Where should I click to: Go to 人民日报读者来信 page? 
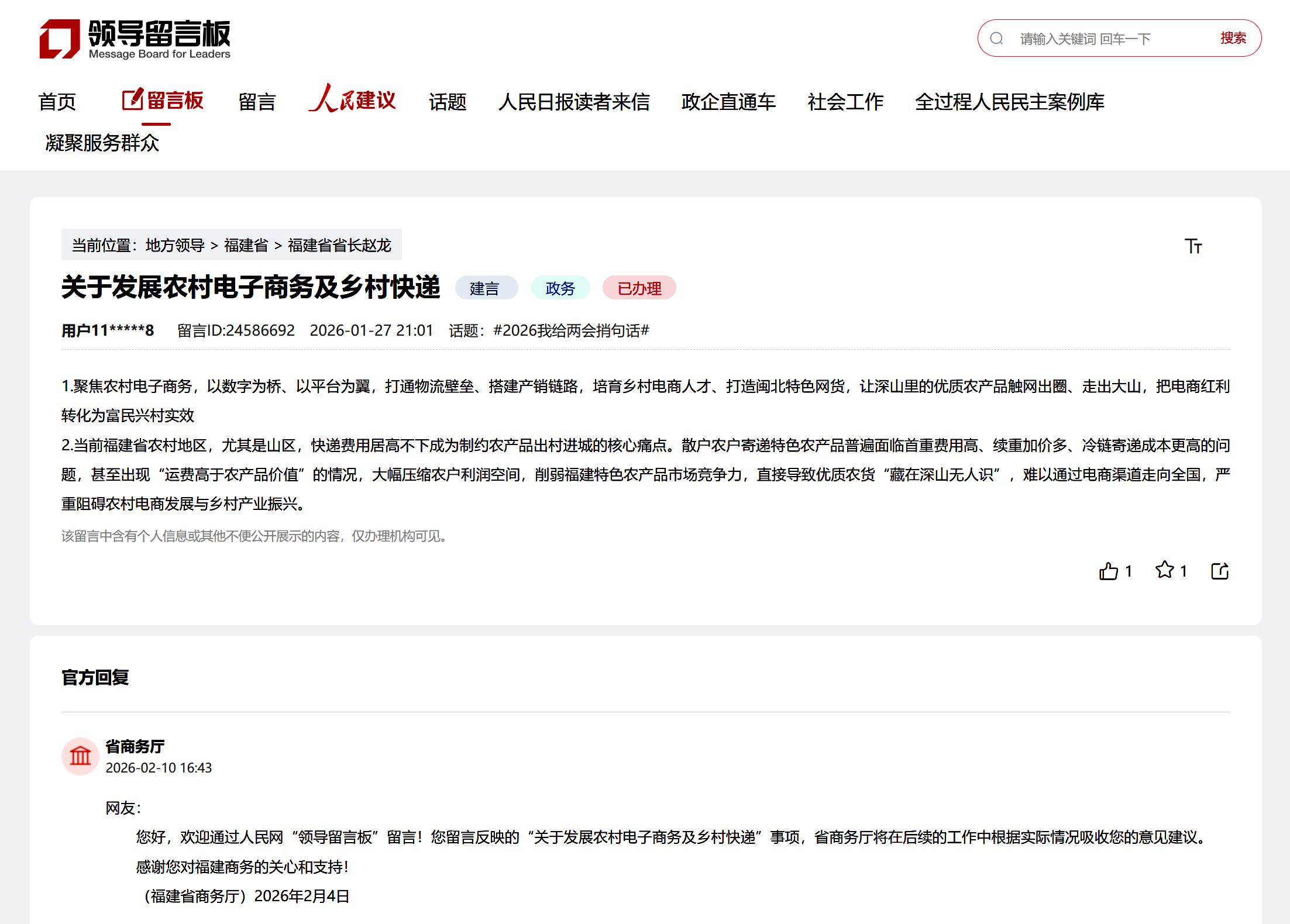(x=576, y=102)
